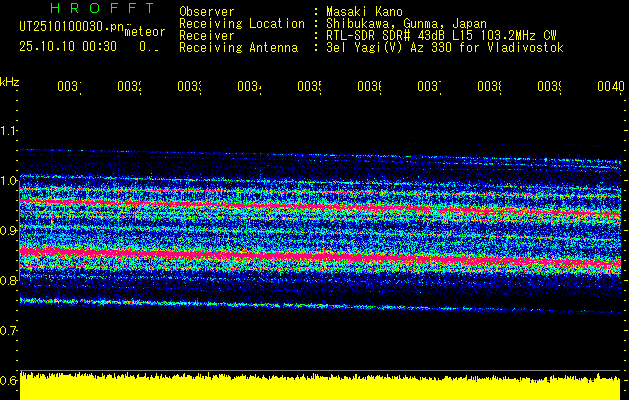
Task: Click the 0.6 frequency axis label
Action: click(x=8, y=380)
